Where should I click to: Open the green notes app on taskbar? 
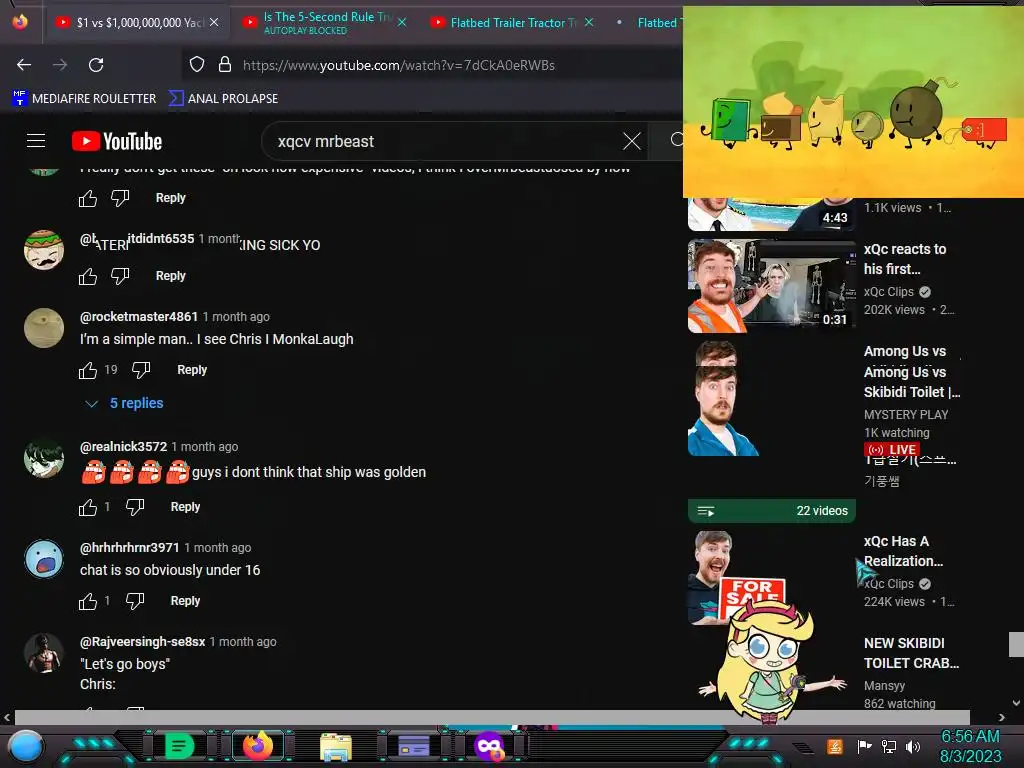[179, 746]
